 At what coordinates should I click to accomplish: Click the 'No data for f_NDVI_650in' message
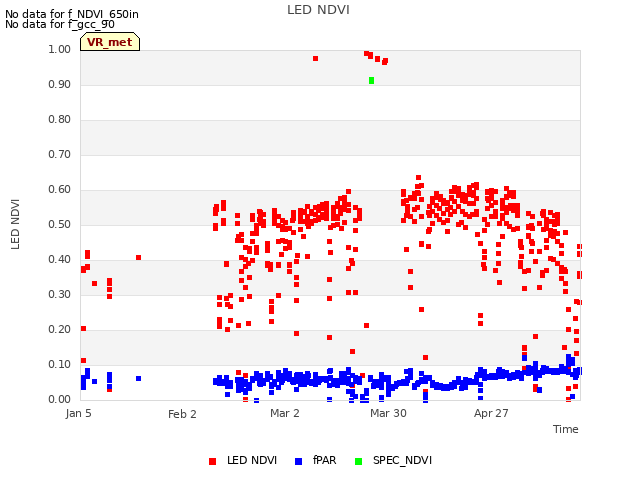[x=72, y=14]
